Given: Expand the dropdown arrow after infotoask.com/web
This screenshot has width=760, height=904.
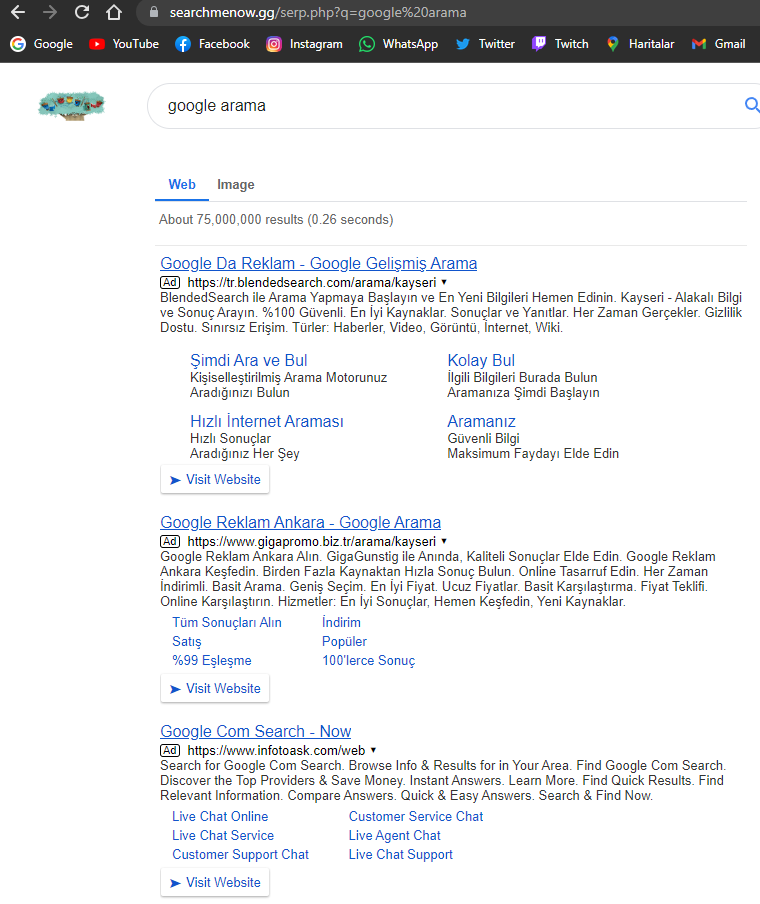Looking at the screenshot, I should tap(374, 750).
